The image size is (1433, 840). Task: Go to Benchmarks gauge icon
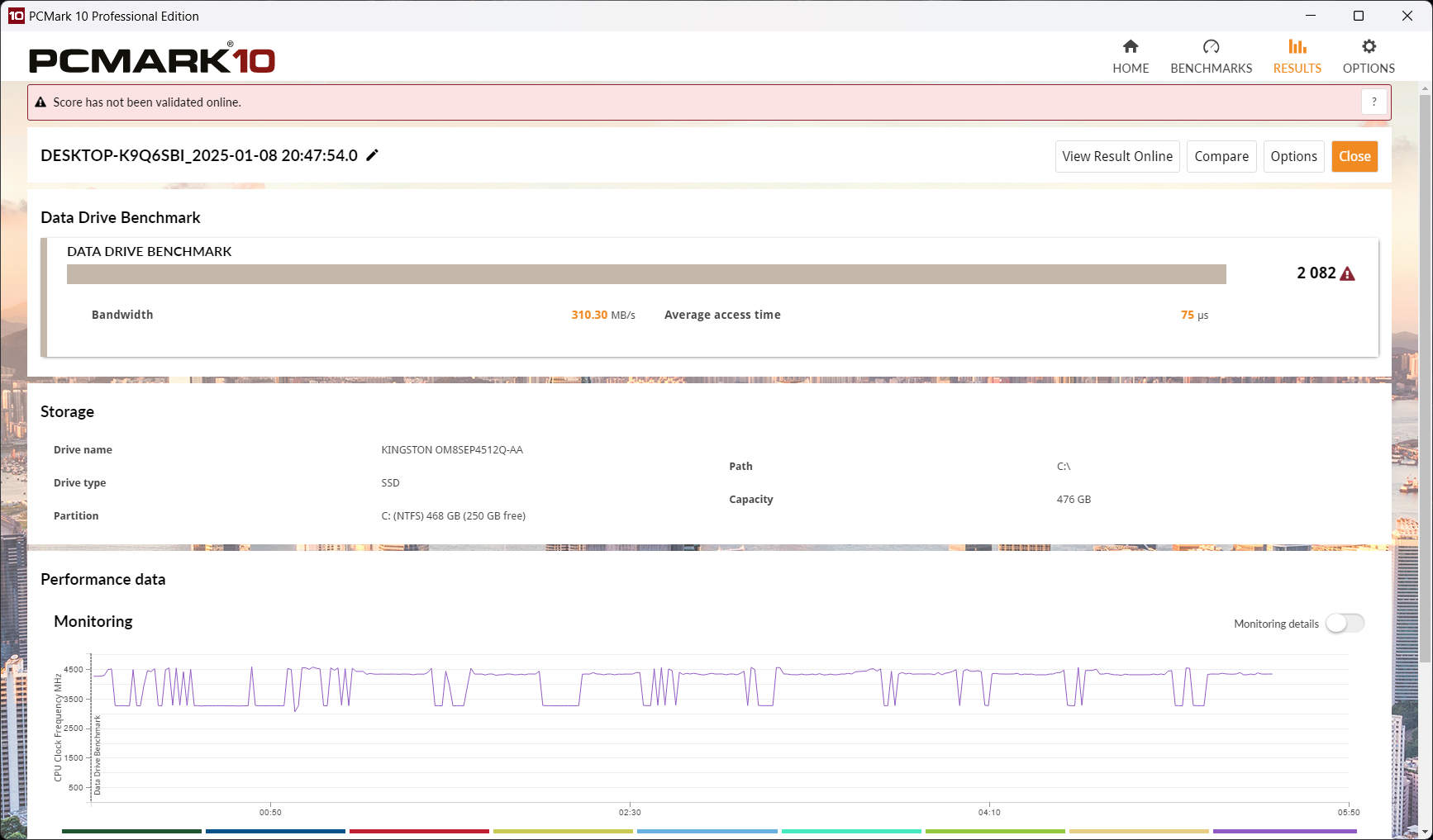[1211, 47]
